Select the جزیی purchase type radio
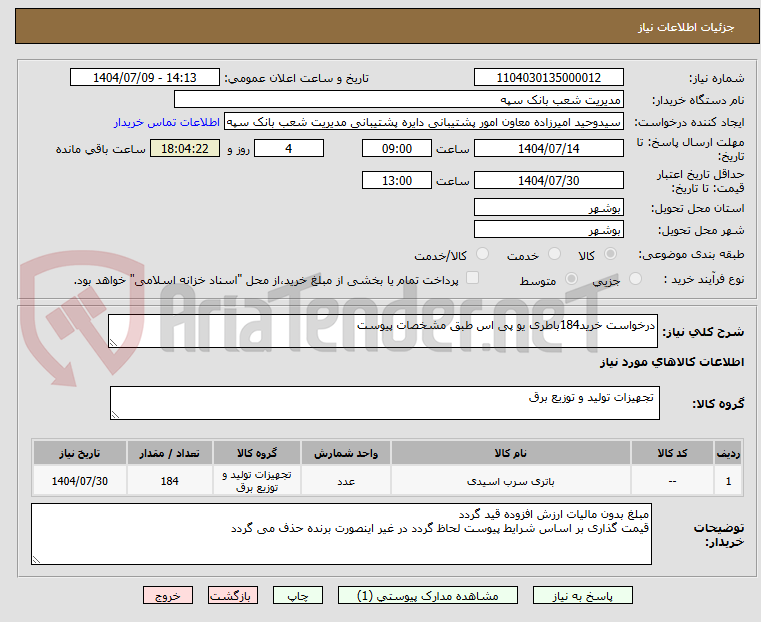 [x=635, y=279]
